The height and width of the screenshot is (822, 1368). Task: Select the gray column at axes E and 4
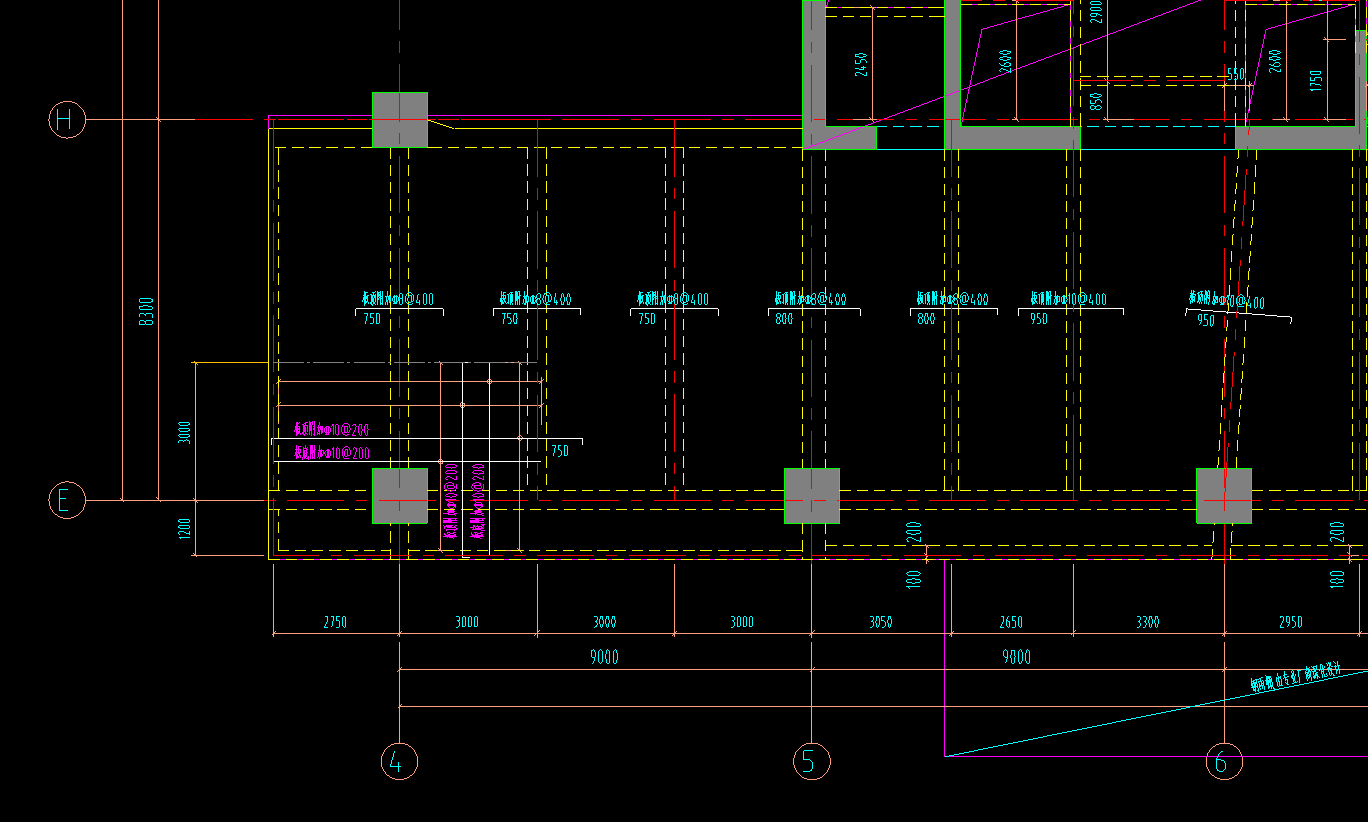[400, 496]
